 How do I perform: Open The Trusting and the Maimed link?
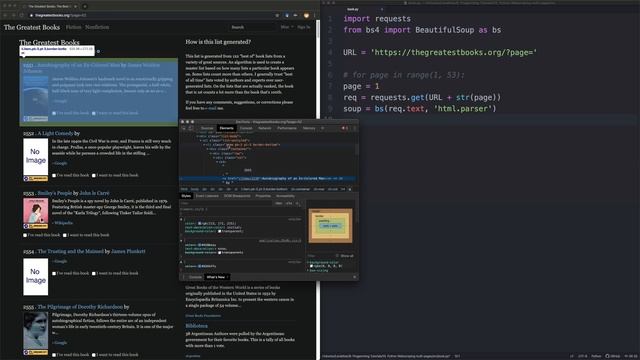(x=71, y=251)
